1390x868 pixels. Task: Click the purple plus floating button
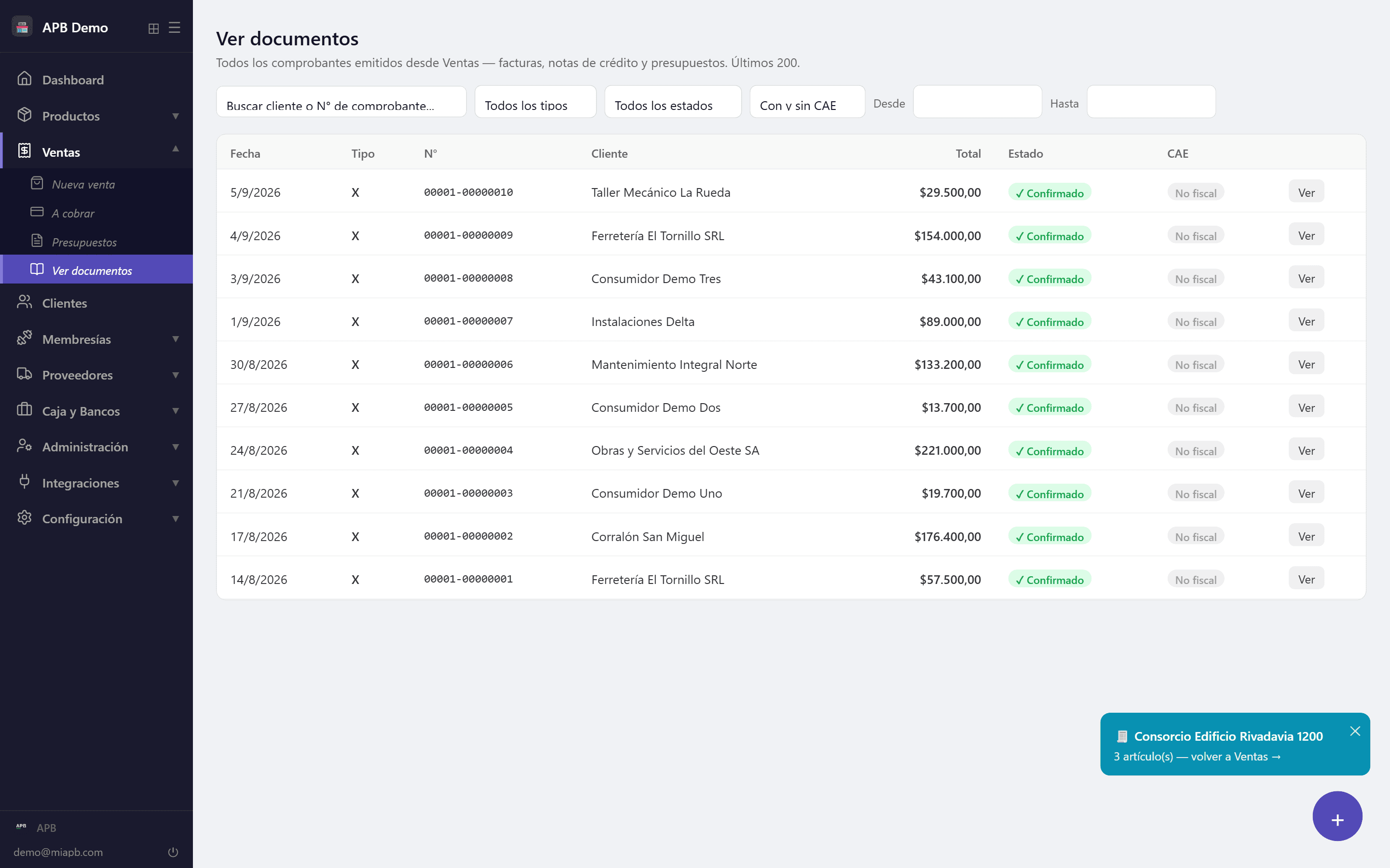point(1337,816)
